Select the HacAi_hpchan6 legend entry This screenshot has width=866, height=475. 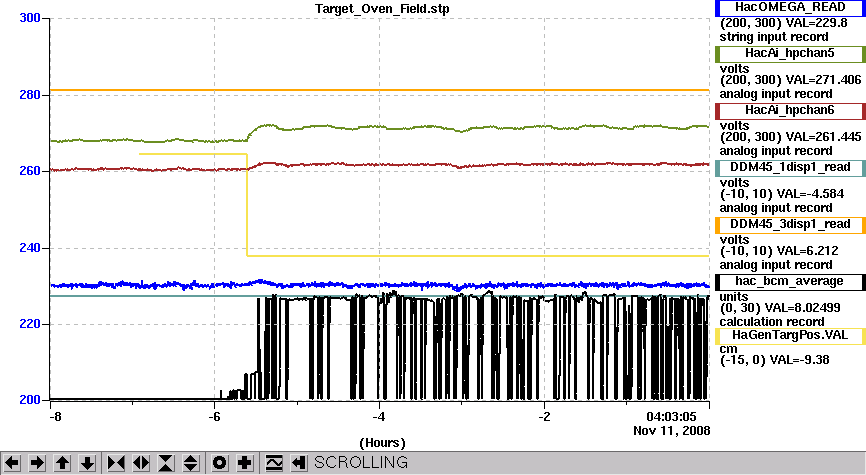coord(790,110)
